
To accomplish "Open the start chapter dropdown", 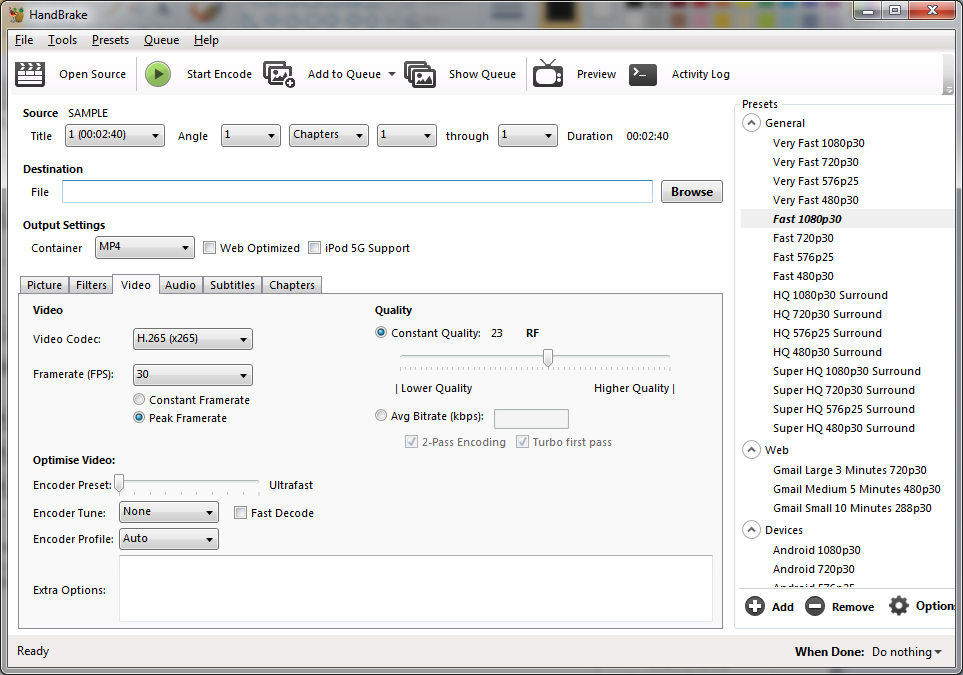I will [x=407, y=136].
